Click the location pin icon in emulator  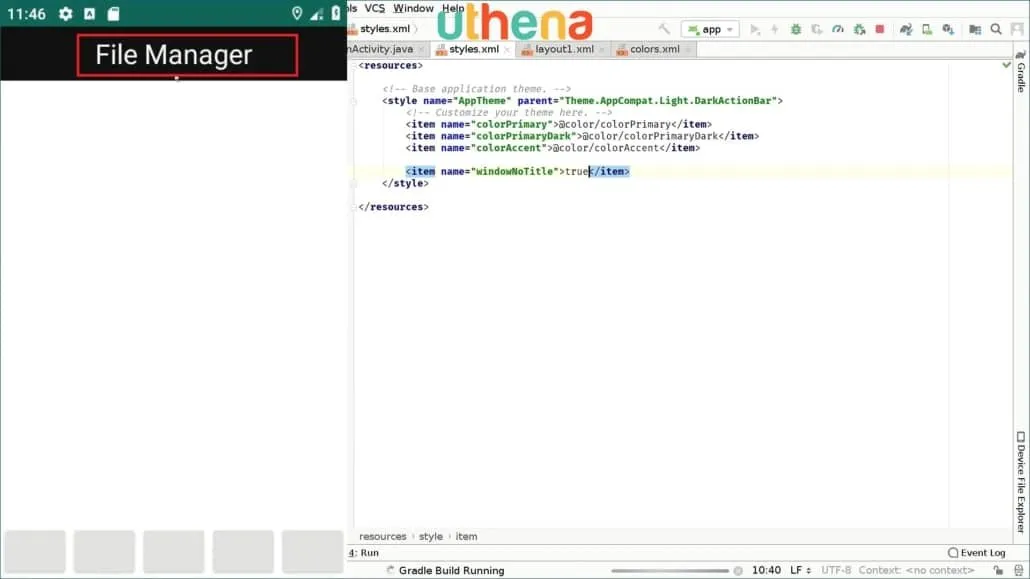pos(297,14)
